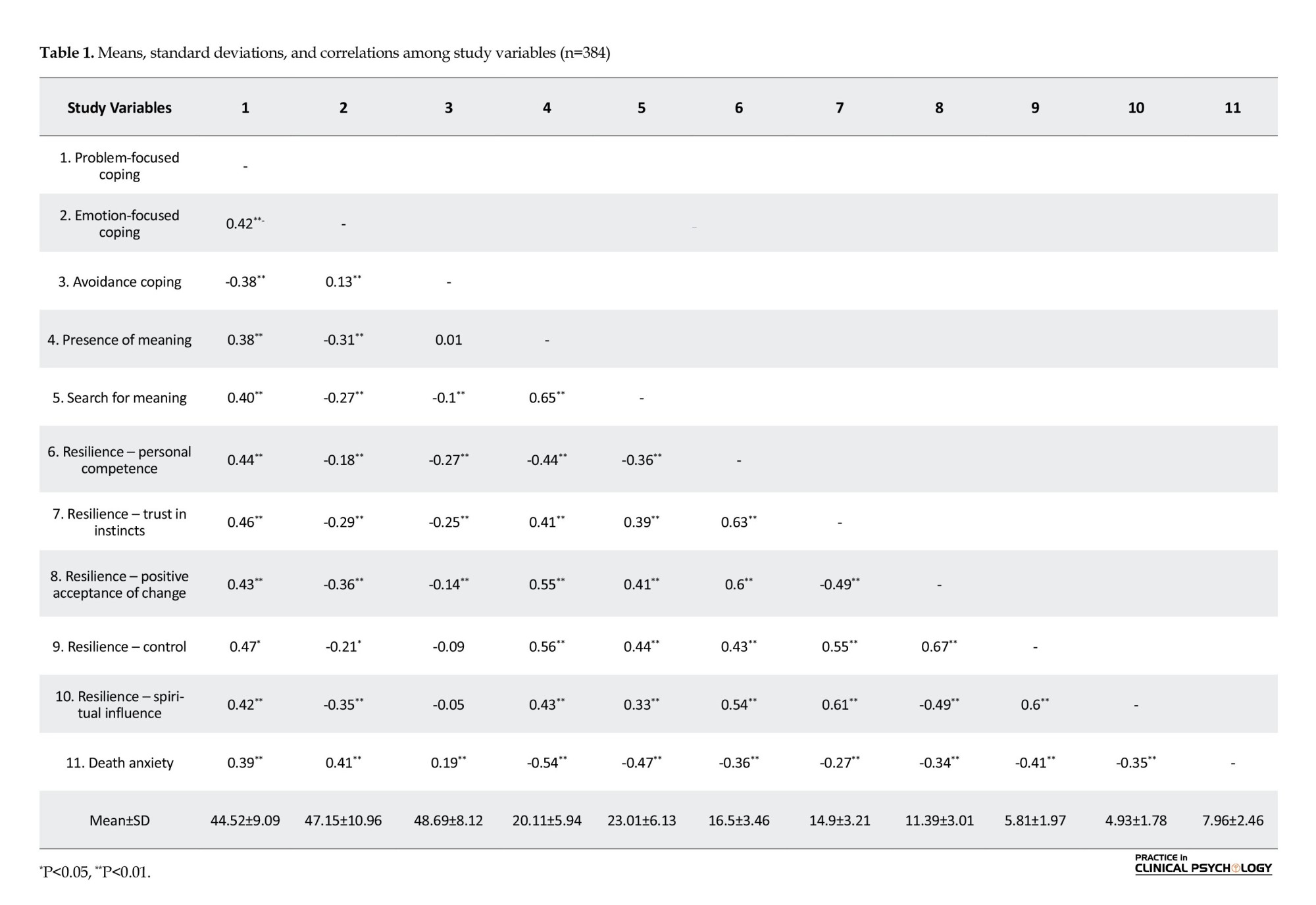Click the mean value 44.52±9.09
1316x905 pixels.
pos(245,821)
